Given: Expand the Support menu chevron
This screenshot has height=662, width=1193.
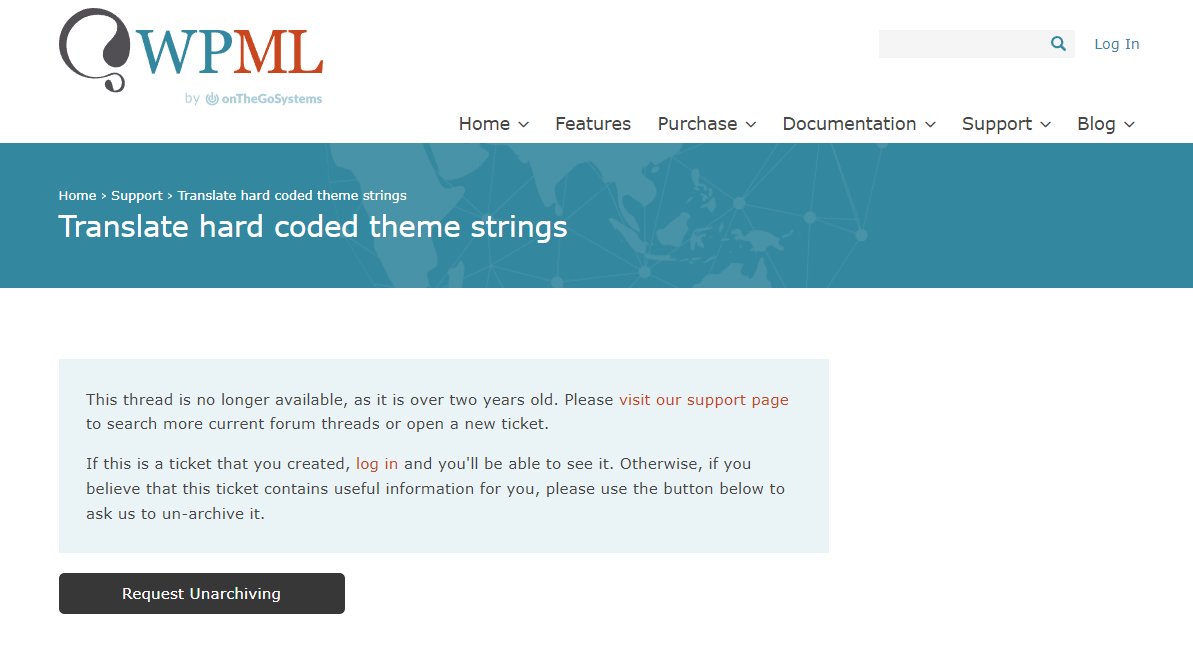Looking at the screenshot, I should (1046, 125).
